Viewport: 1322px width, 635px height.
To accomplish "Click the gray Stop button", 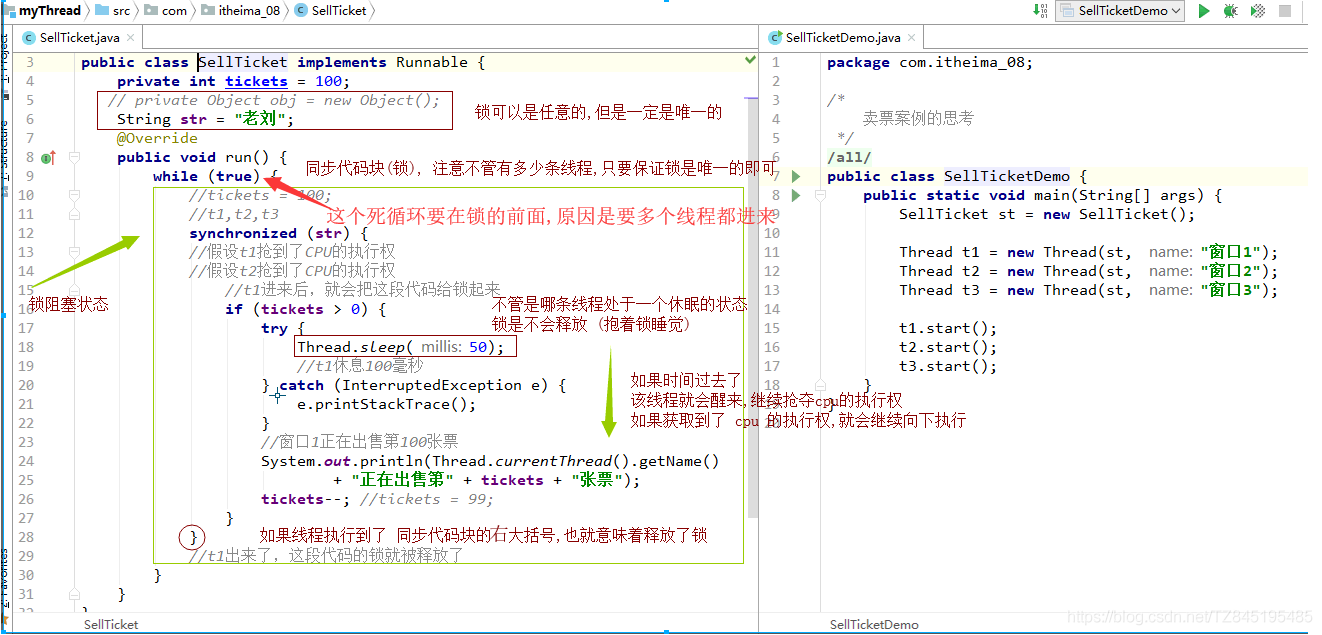I will [x=1287, y=11].
